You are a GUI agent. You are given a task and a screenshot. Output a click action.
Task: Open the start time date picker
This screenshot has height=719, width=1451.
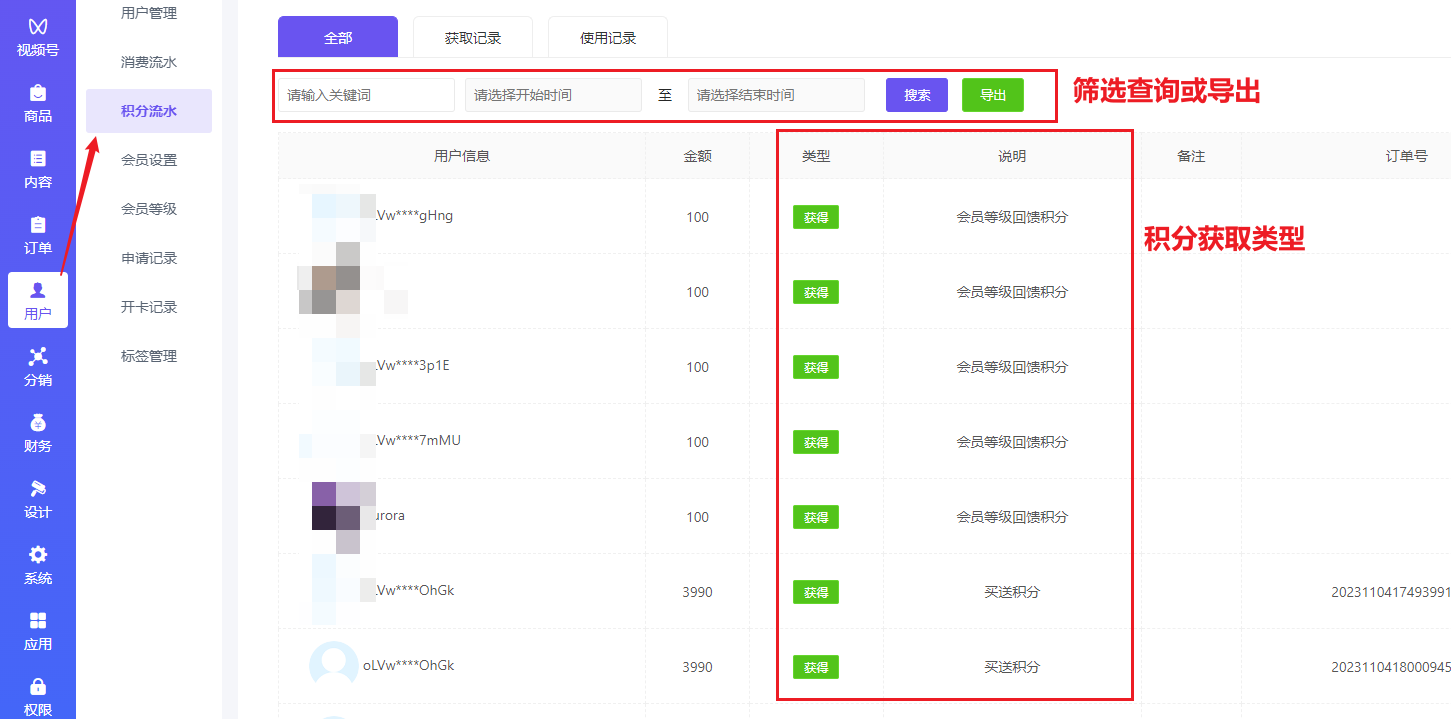coord(554,94)
